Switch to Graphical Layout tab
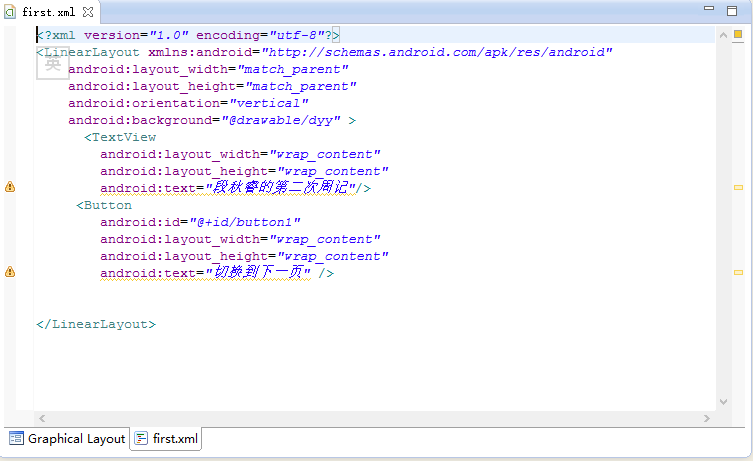The width and height of the screenshot is (753, 461). (68, 438)
